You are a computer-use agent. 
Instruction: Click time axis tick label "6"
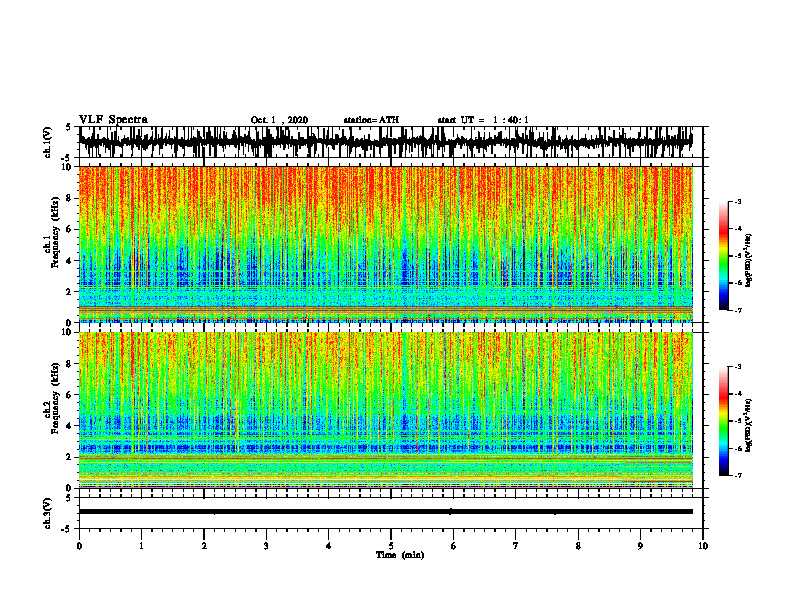453,546
